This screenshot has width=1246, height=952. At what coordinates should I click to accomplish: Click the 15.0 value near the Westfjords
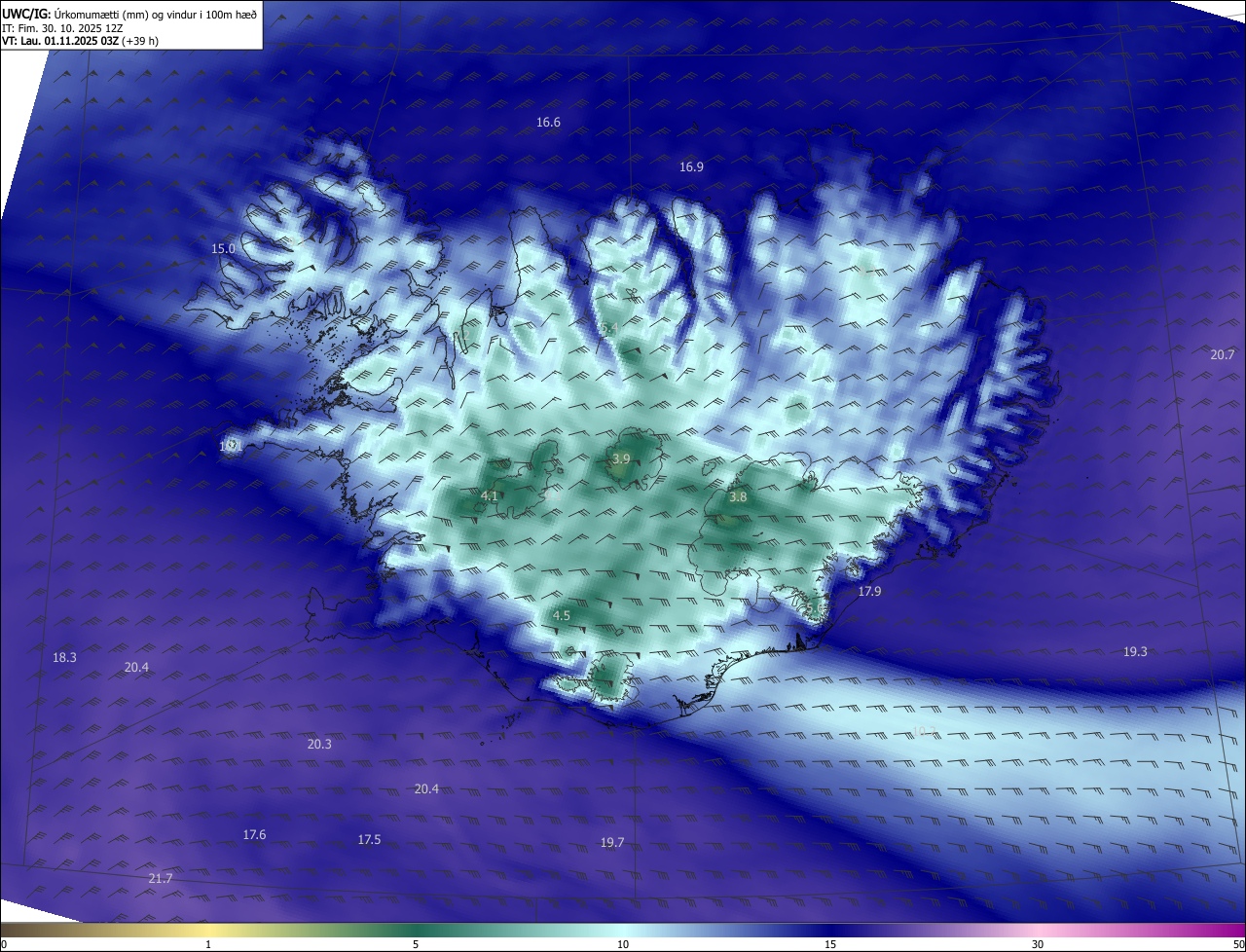click(x=223, y=249)
